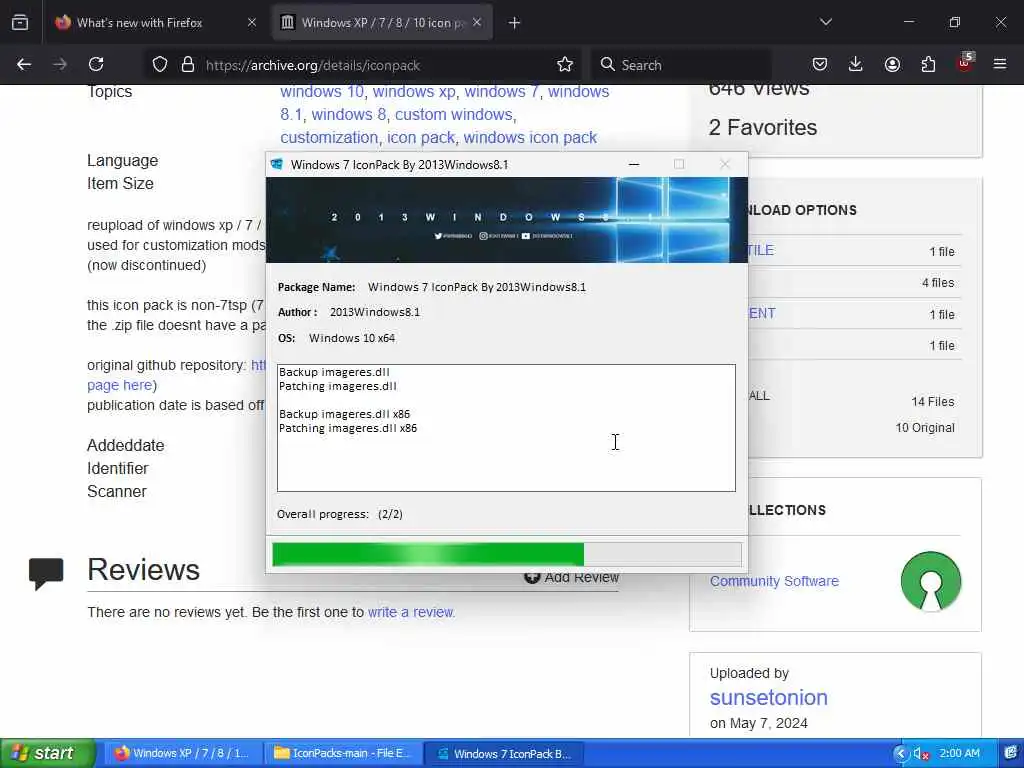Image resolution: width=1024 pixels, height=768 pixels.
Task: Click the Reviews speech bubble icon
Action: click(x=46, y=574)
